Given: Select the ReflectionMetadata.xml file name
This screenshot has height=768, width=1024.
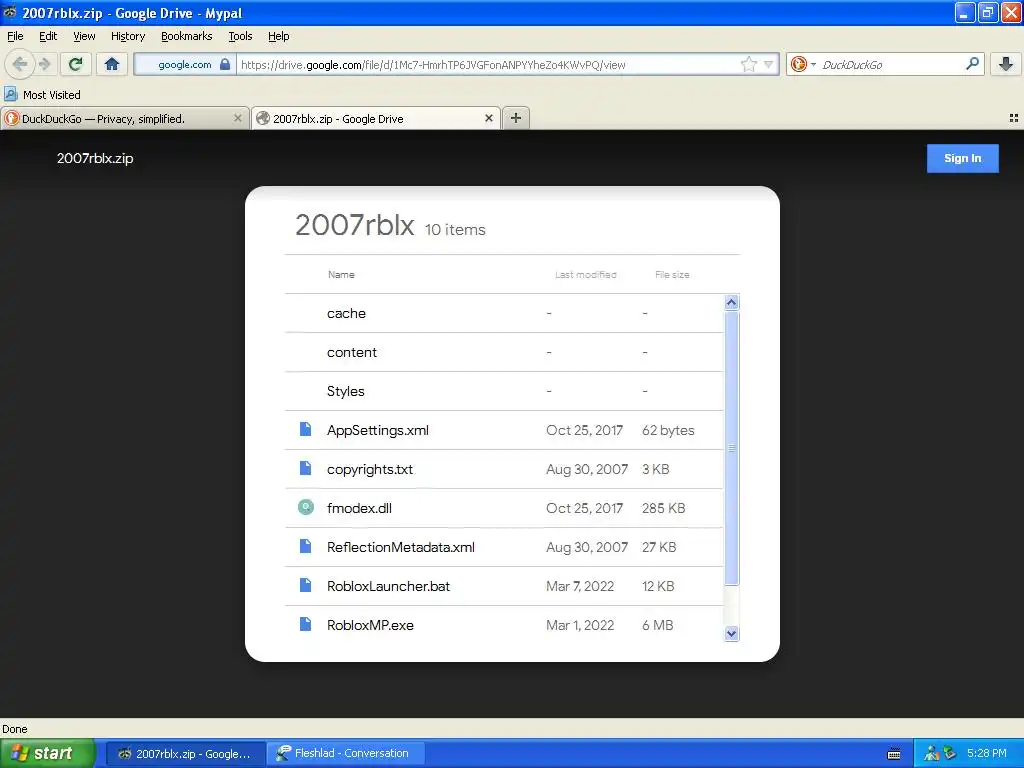Looking at the screenshot, I should [x=400, y=547].
